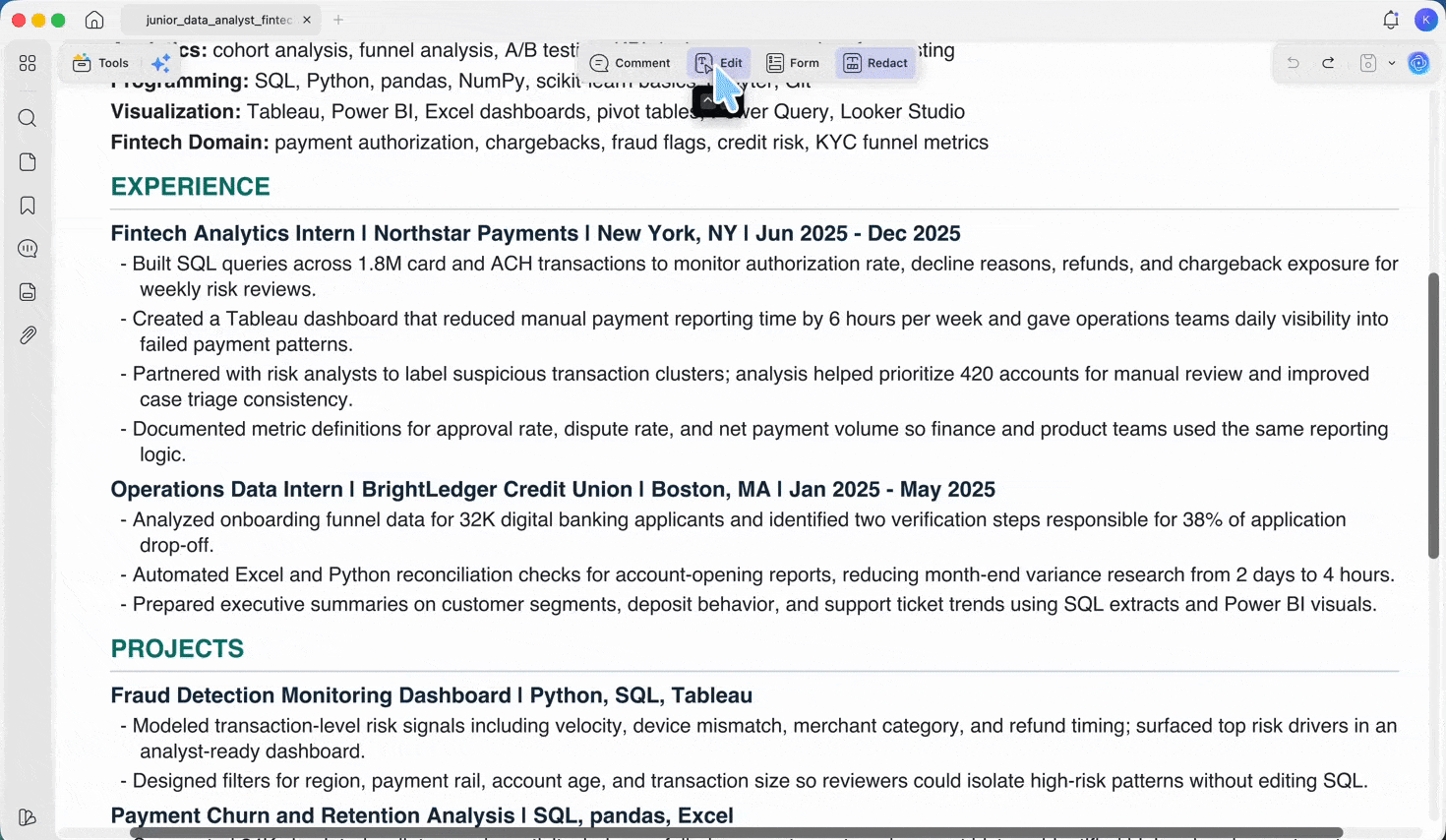Open the user account avatar K
This screenshot has height=840, width=1446.
tap(1425, 20)
